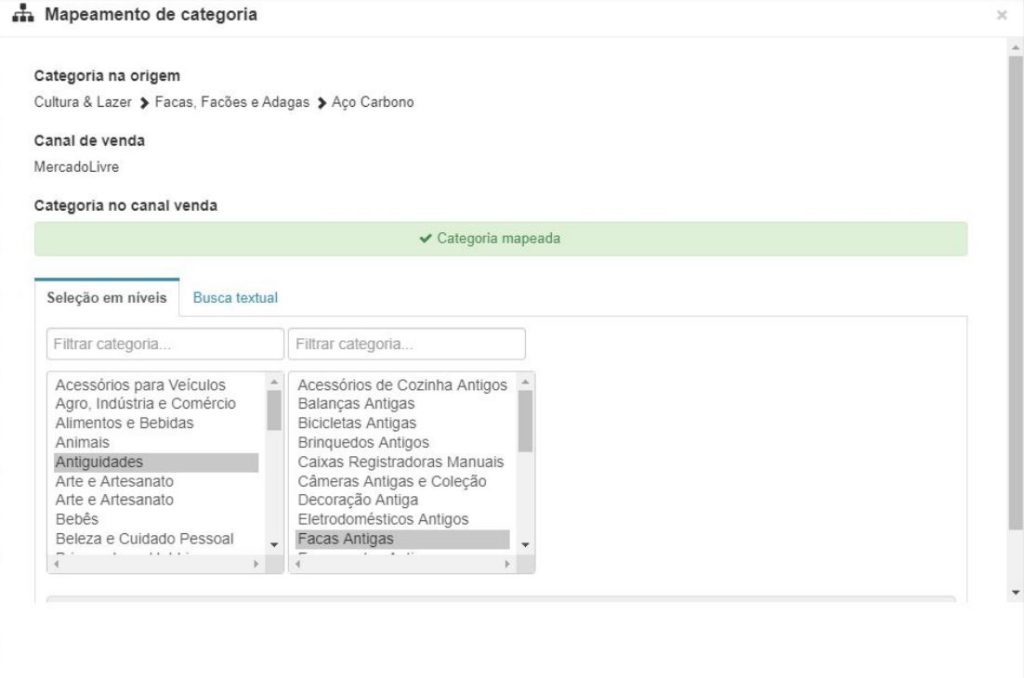Focus the second Filtrar categoria field

click(406, 344)
